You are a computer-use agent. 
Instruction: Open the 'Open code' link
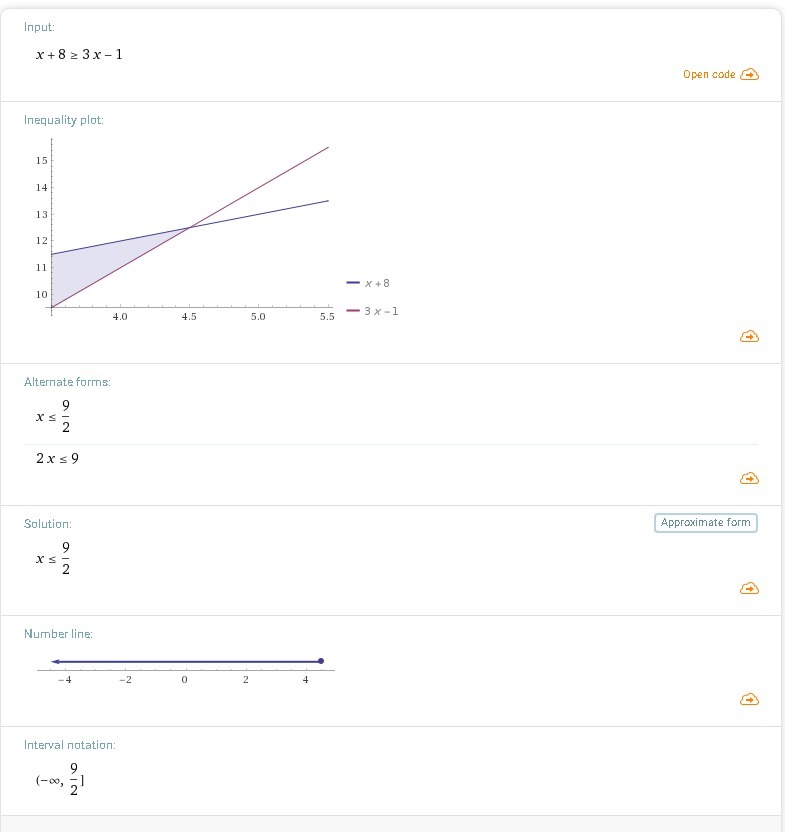709,74
